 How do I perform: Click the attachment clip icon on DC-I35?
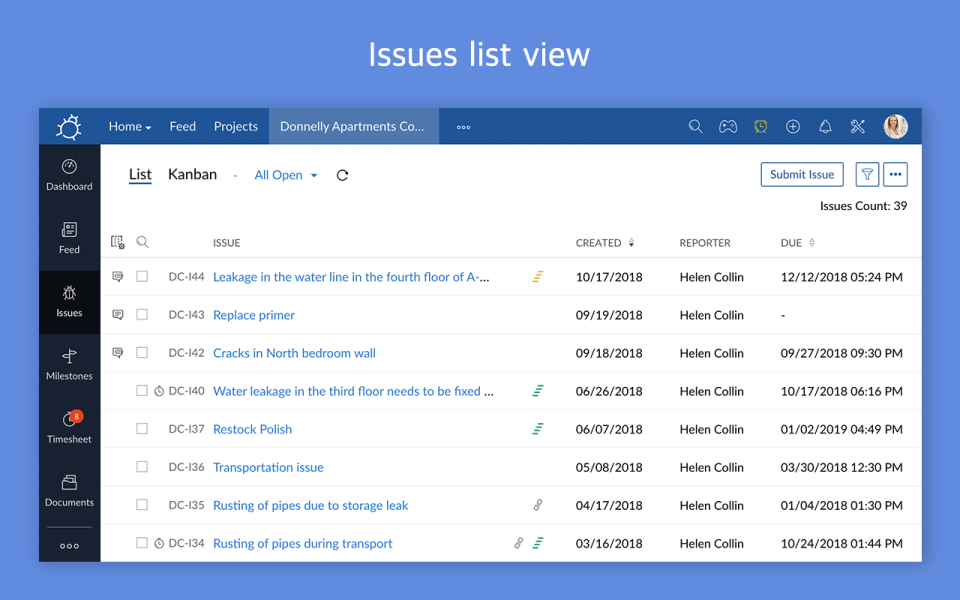pyautogui.click(x=538, y=505)
